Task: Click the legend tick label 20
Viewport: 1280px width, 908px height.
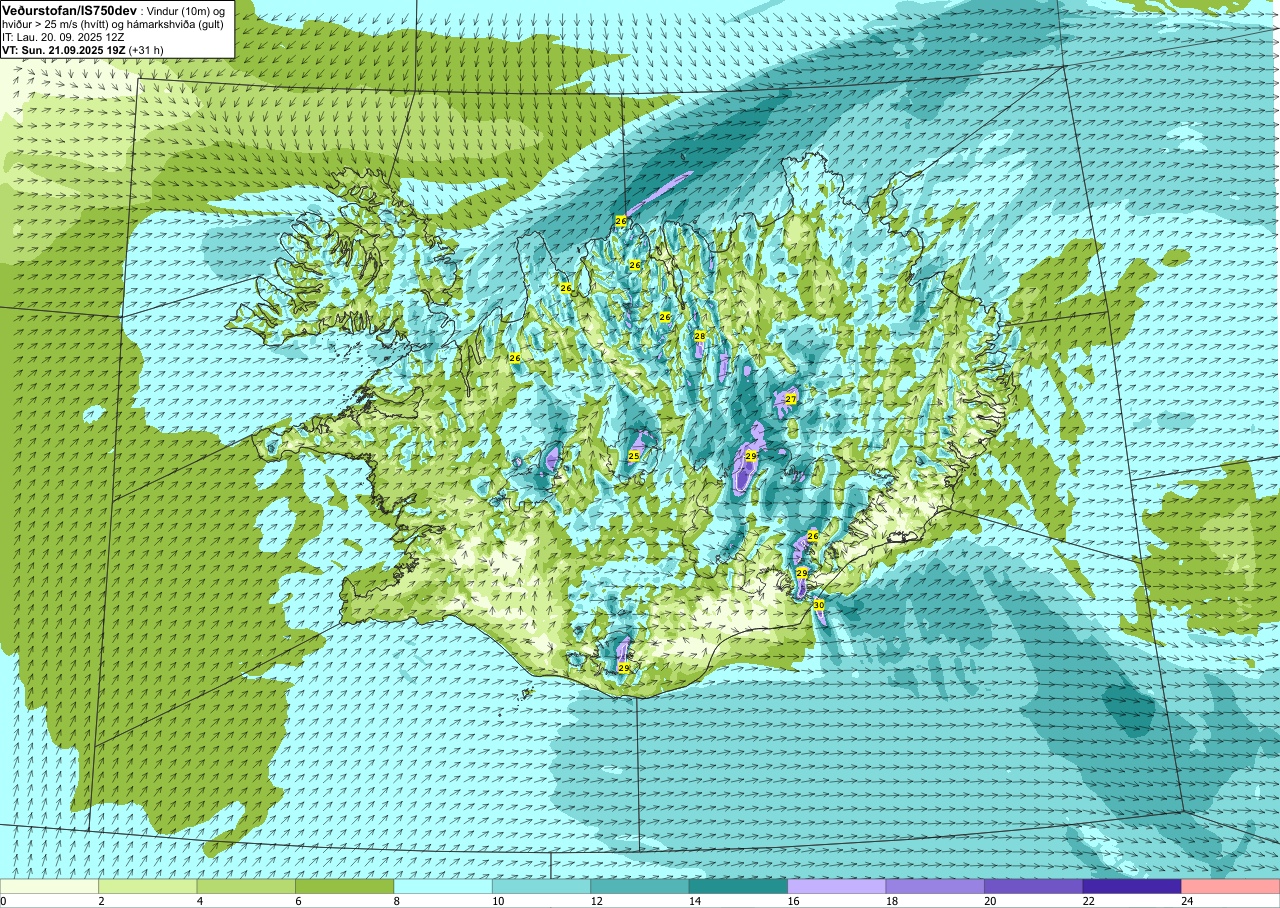Action: click(x=989, y=901)
